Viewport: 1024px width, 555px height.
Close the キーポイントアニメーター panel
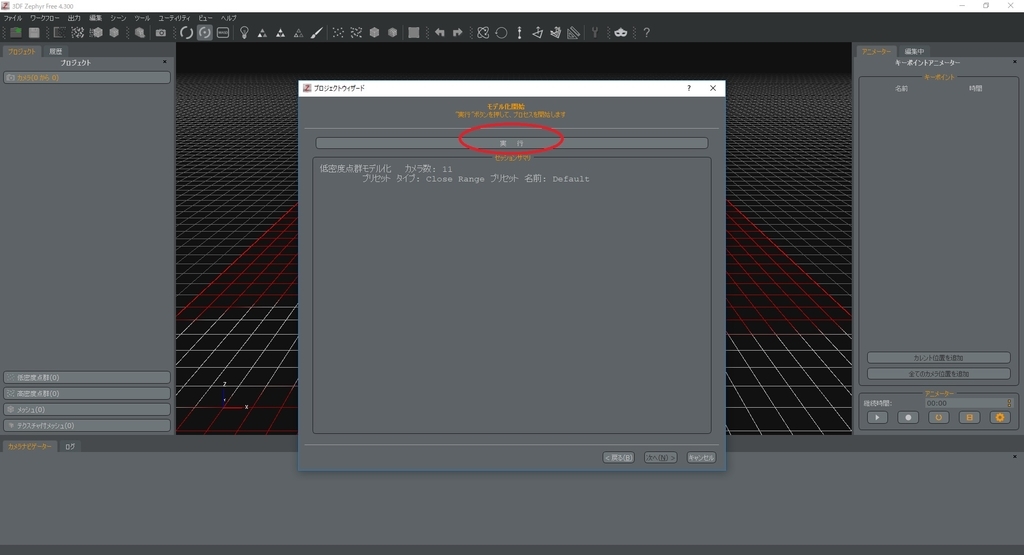[x=1014, y=62]
